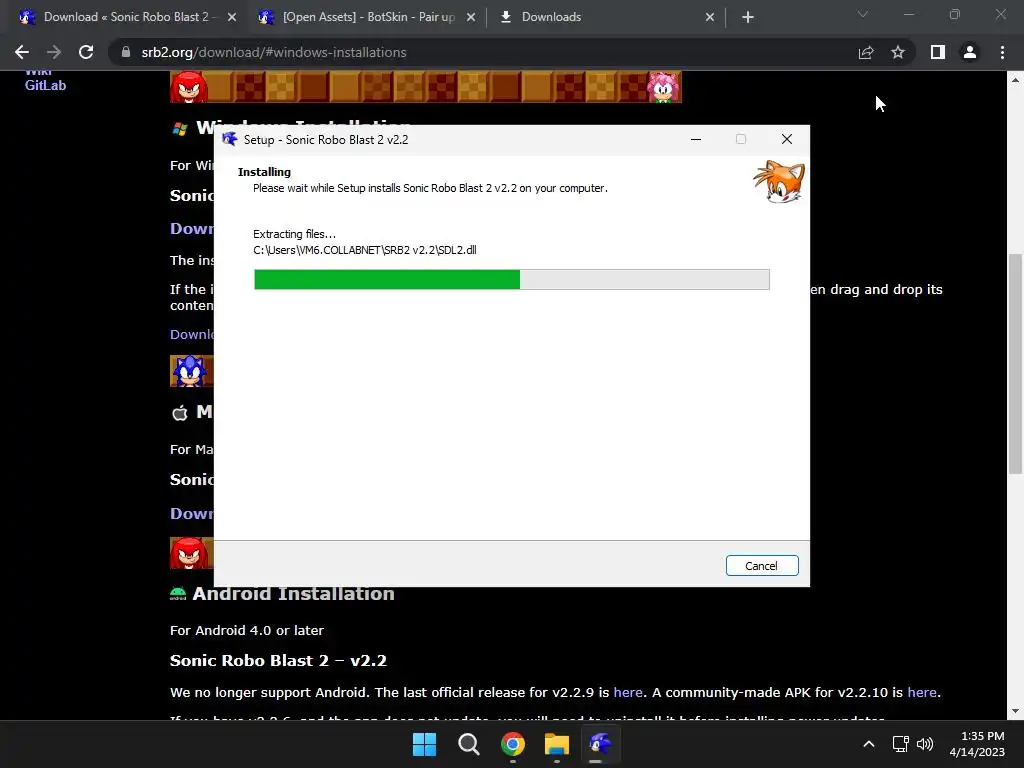Open Windows taskbar Search

pyautogui.click(x=468, y=744)
